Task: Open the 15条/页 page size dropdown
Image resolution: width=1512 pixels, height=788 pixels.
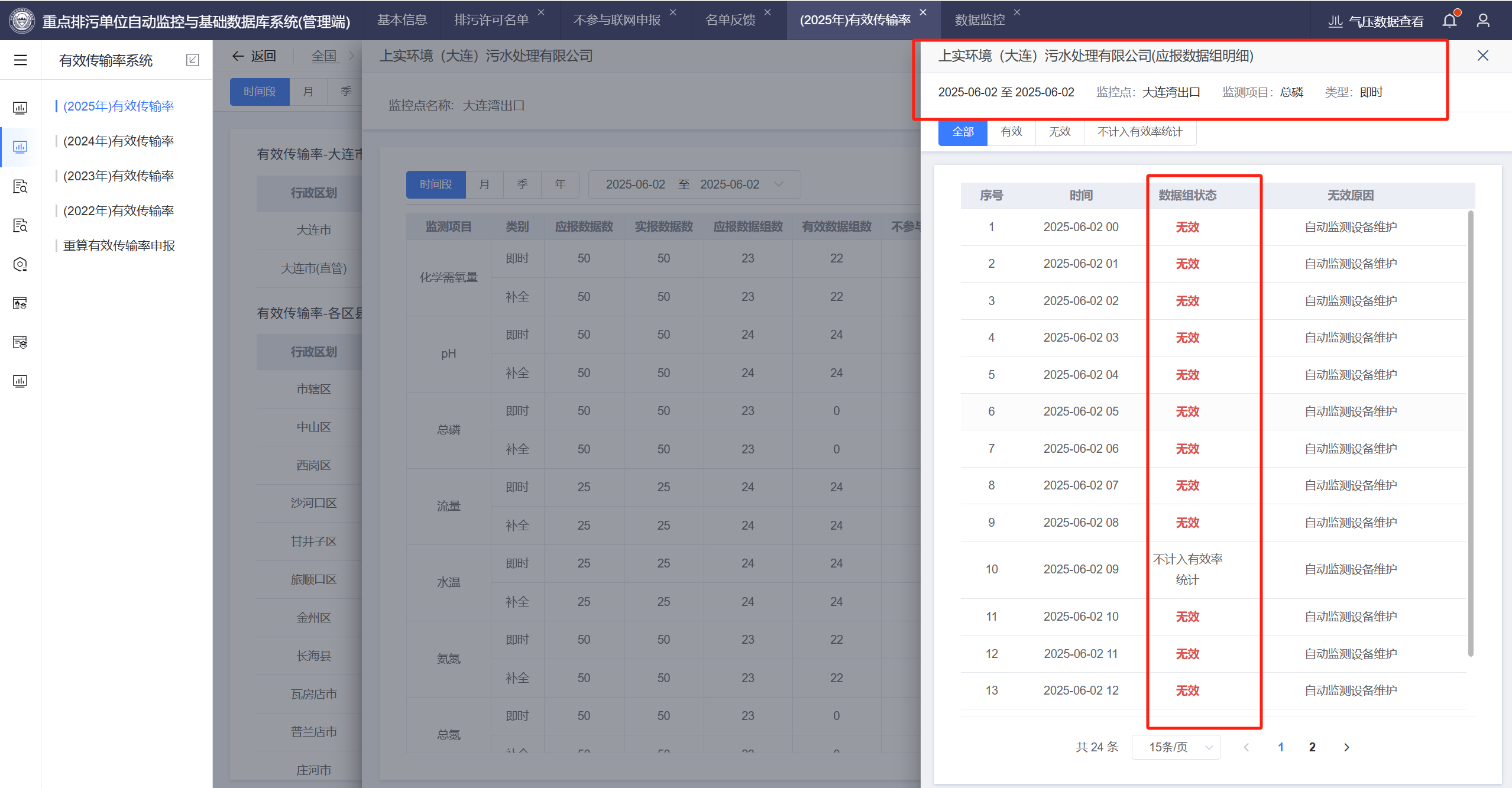Action: coord(1176,748)
